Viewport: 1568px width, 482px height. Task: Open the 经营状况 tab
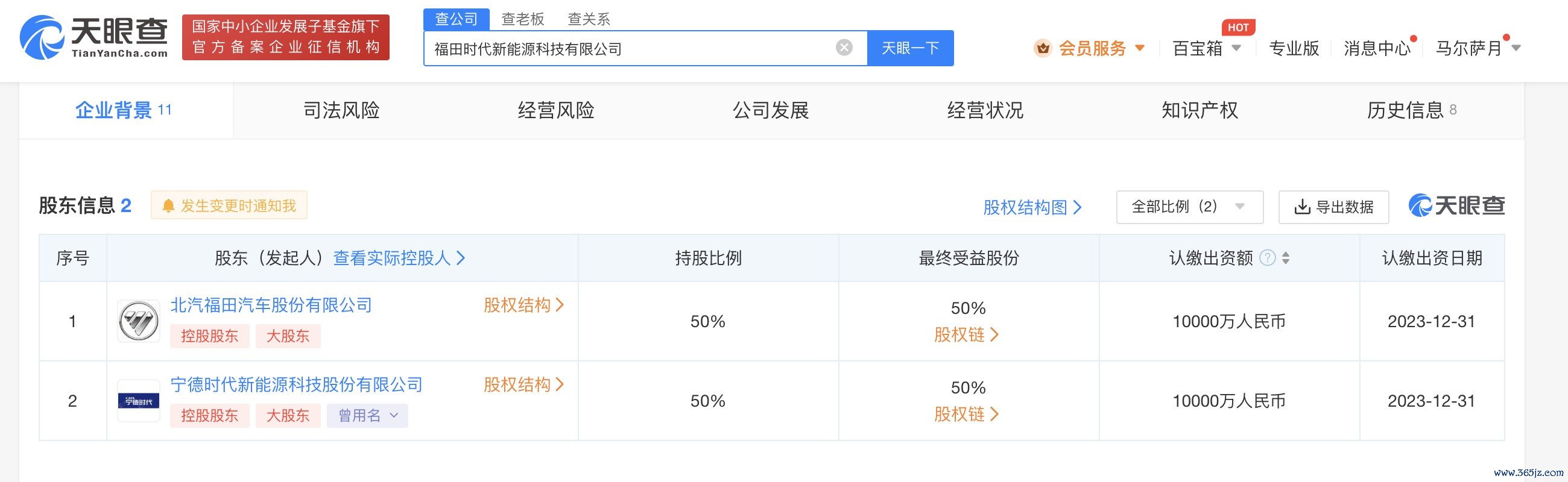tap(985, 110)
